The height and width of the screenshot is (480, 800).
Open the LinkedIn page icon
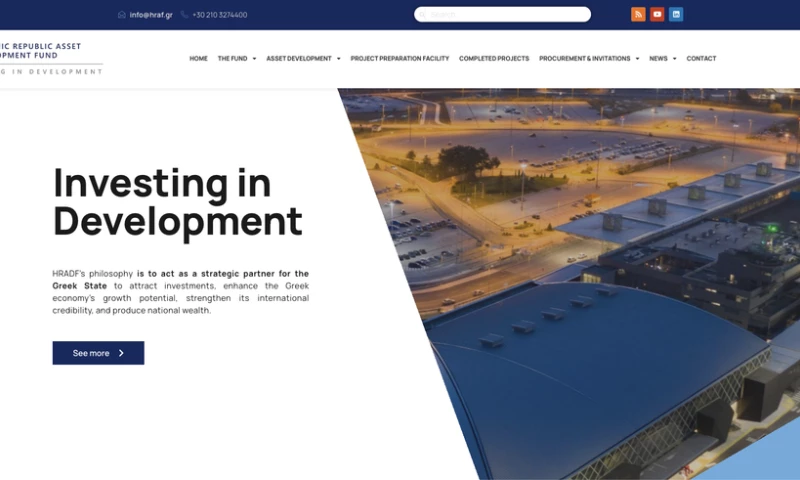coord(676,14)
